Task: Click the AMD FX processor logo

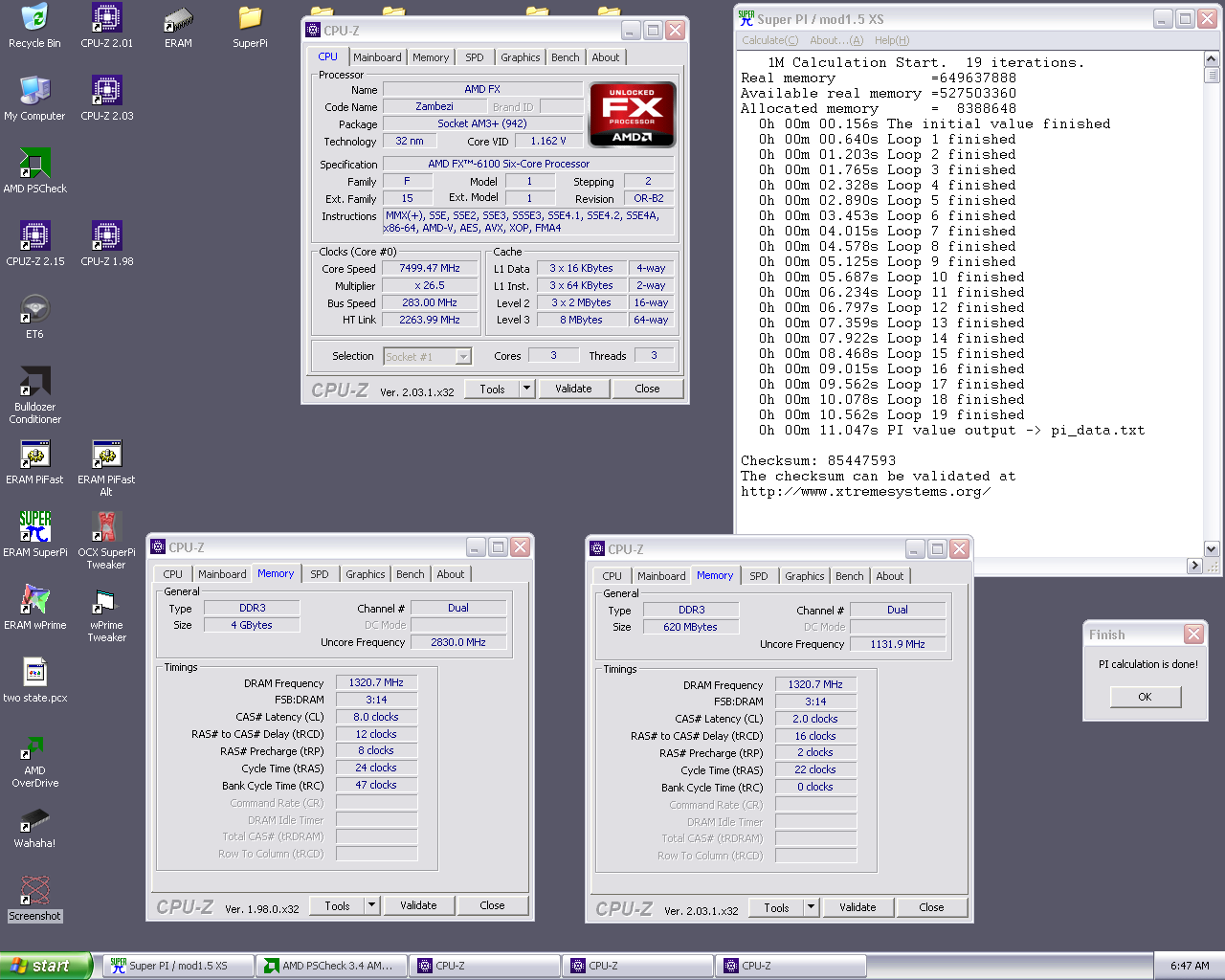Action: tap(632, 114)
